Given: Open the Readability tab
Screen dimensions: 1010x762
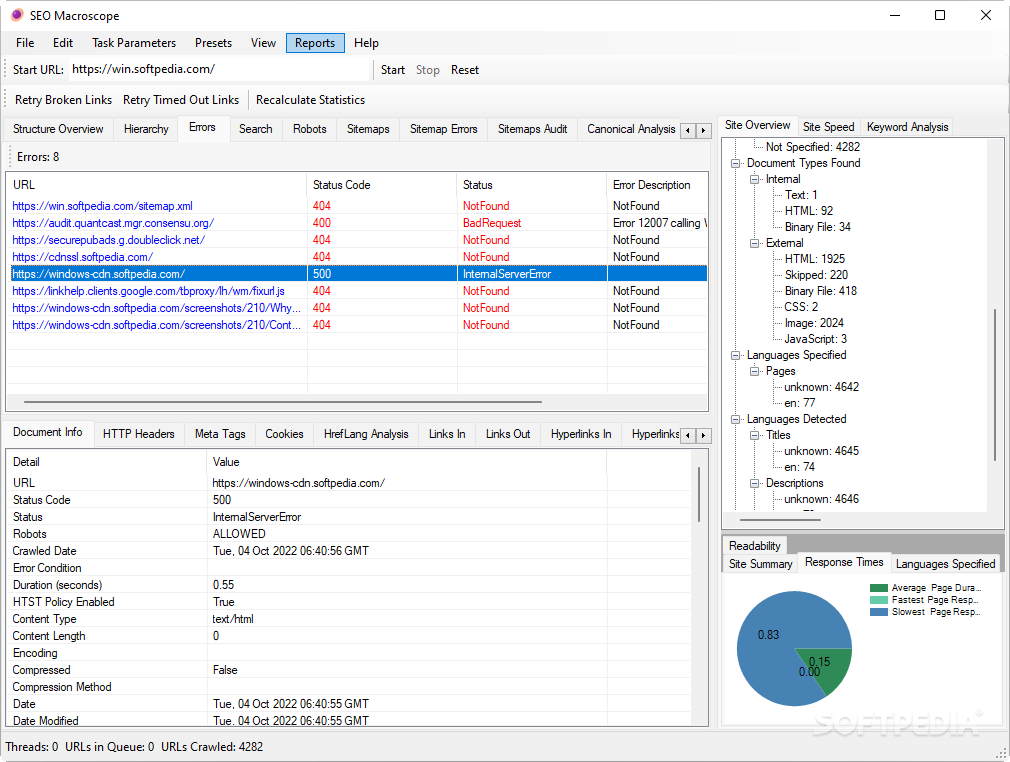Looking at the screenshot, I should 754,546.
